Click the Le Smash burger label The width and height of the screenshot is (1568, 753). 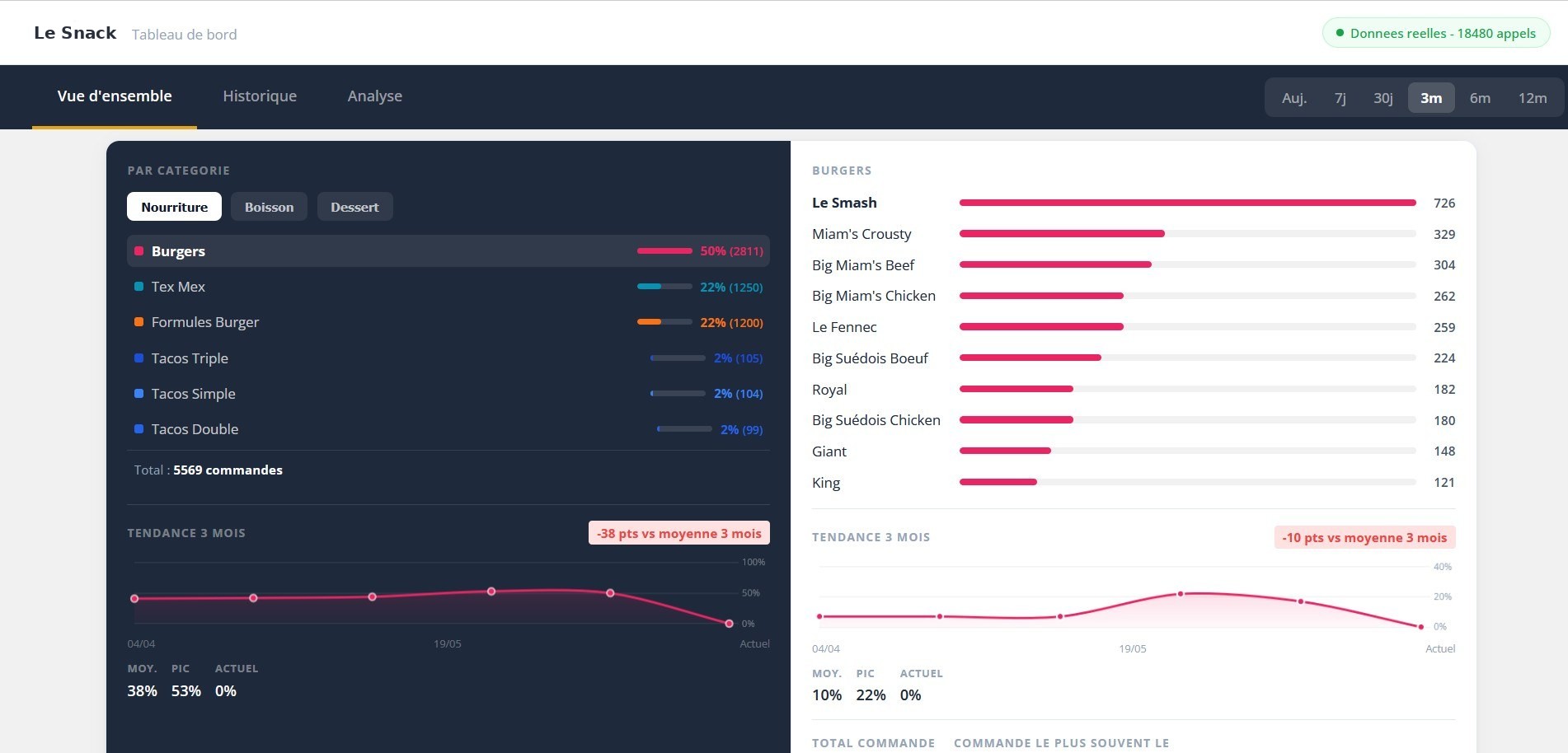coord(844,203)
